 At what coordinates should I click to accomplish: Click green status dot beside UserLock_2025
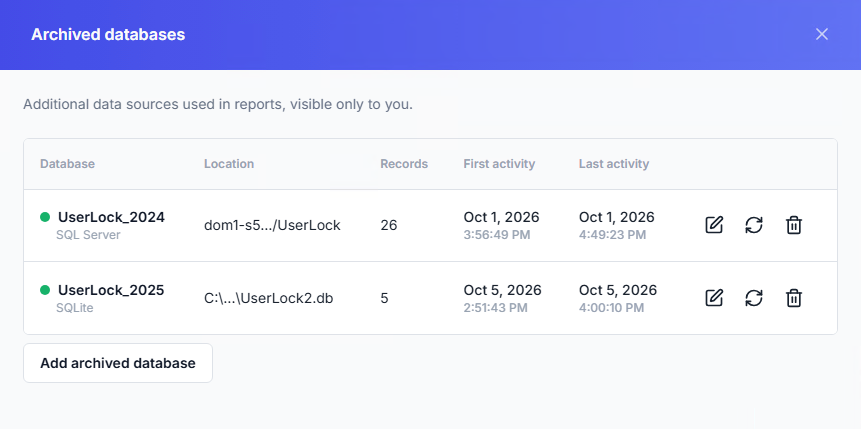(x=45, y=290)
